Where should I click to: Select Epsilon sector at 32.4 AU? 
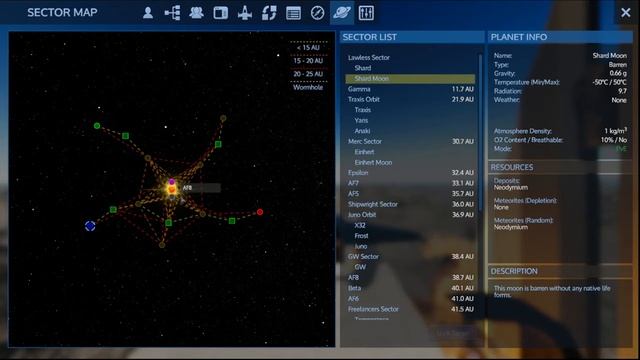pyautogui.click(x=410, y=173)
